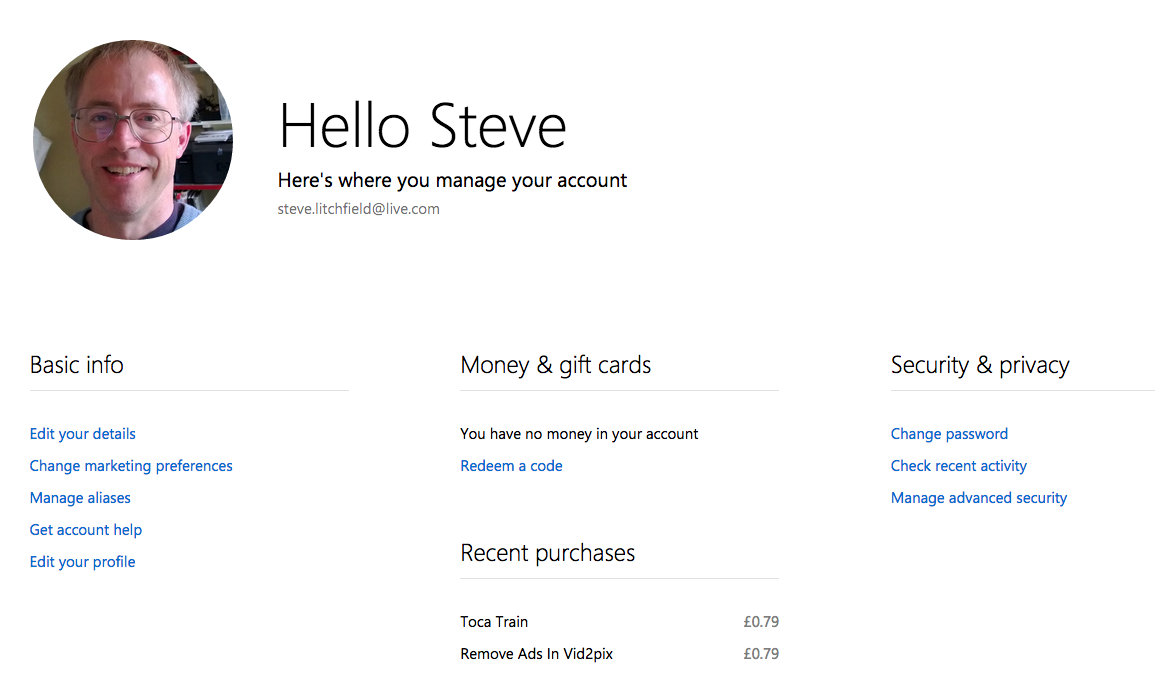1155x681 pixels.
Task: Click the Basic info section heading
Action: coord(77,365)
